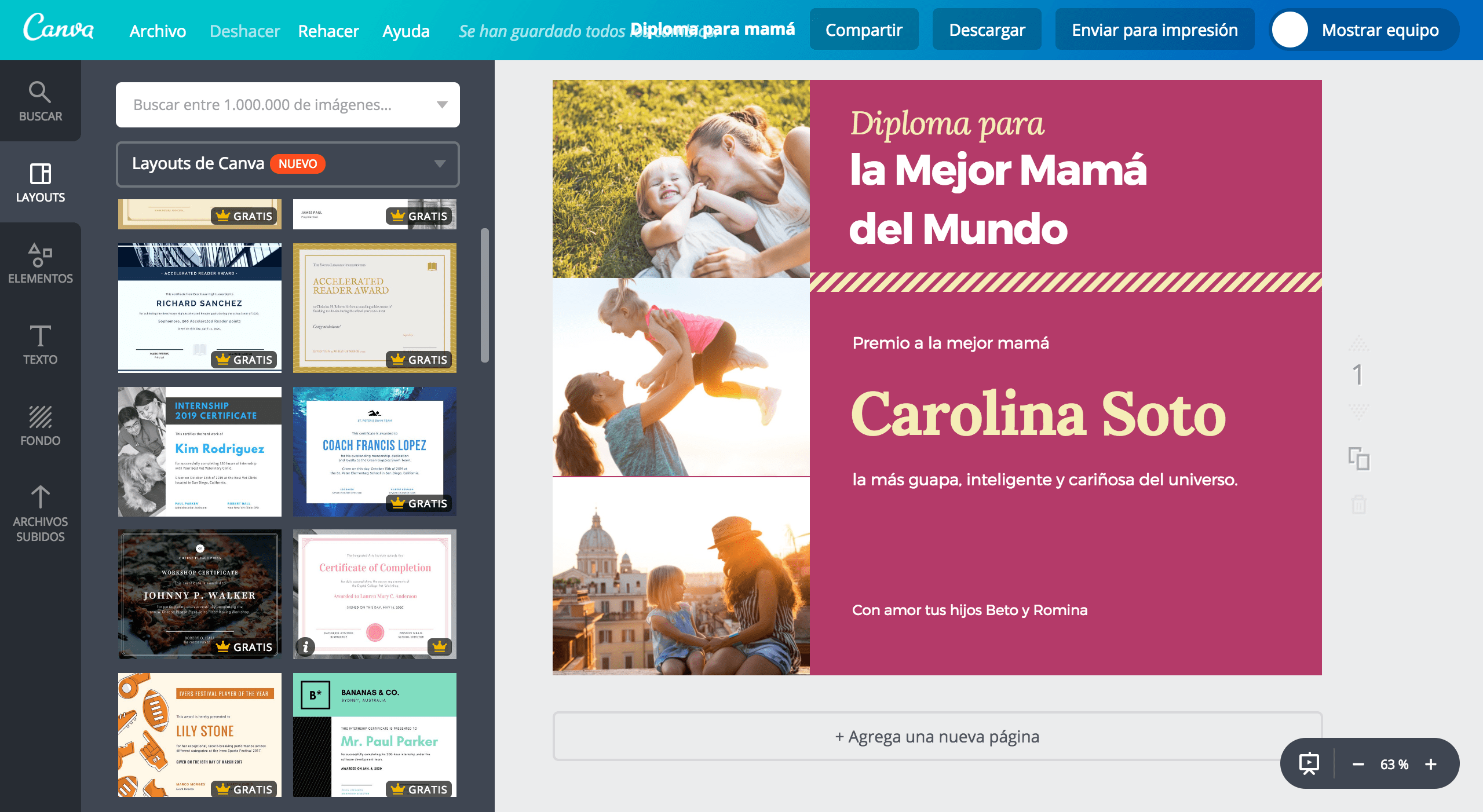Select del Mundo title text

click(x=958, y=228)
